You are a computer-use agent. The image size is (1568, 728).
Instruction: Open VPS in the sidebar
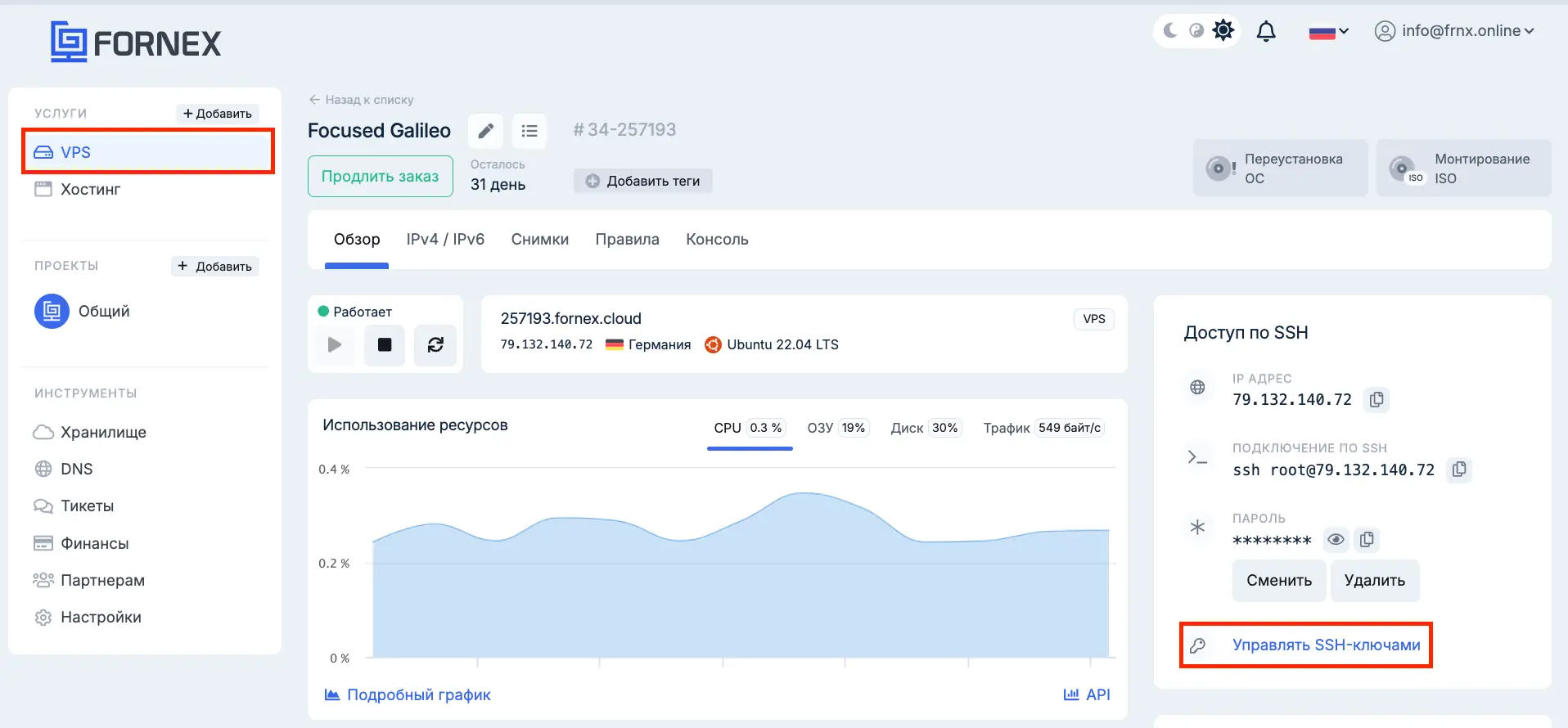click(148, 152)
